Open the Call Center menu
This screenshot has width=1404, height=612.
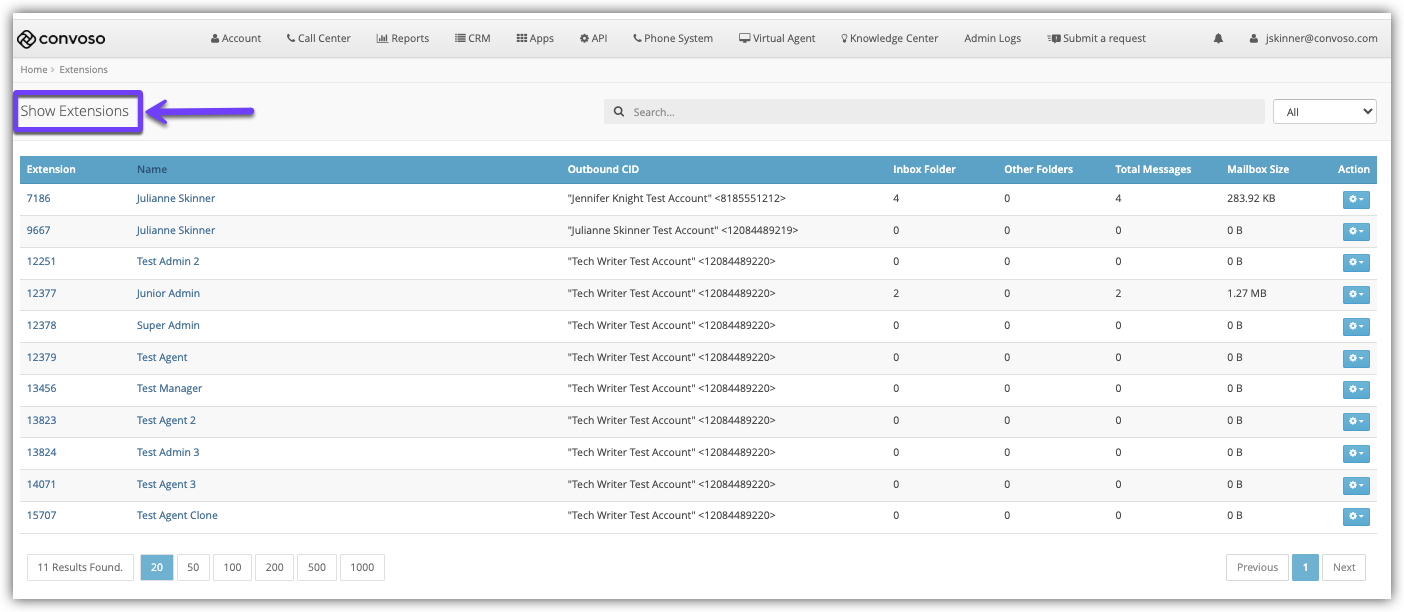coord(318,39)
